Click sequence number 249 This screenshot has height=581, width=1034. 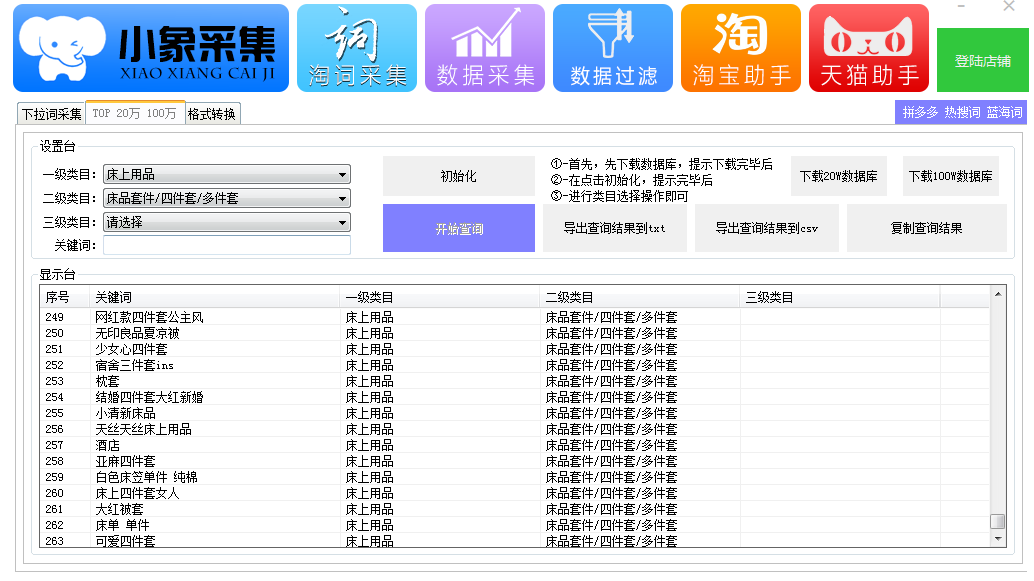[x=55, y=317]
